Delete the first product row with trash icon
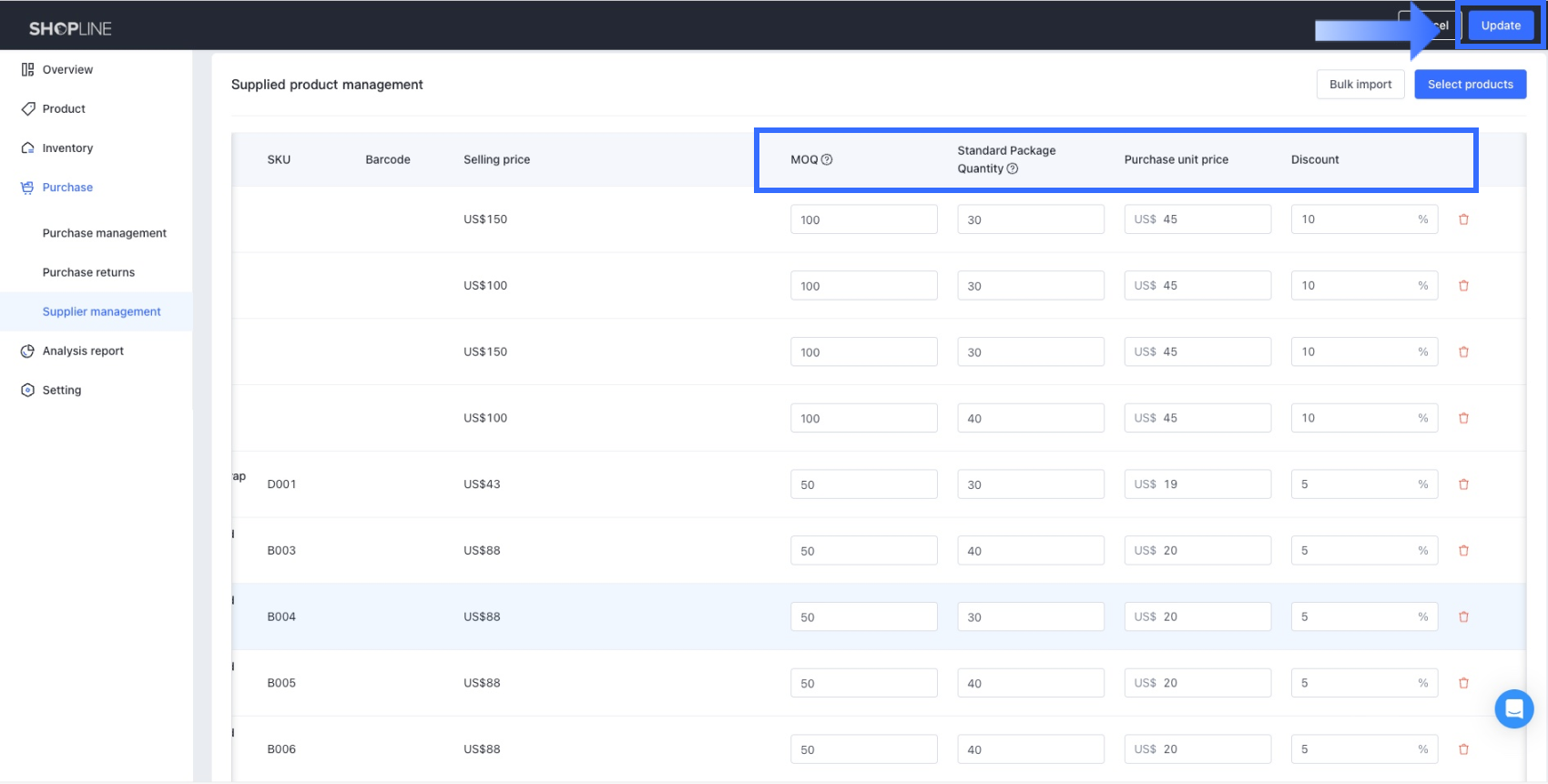Image resolution: width=1548 pixels, height=784 pixels. (x=1463, y=219)
